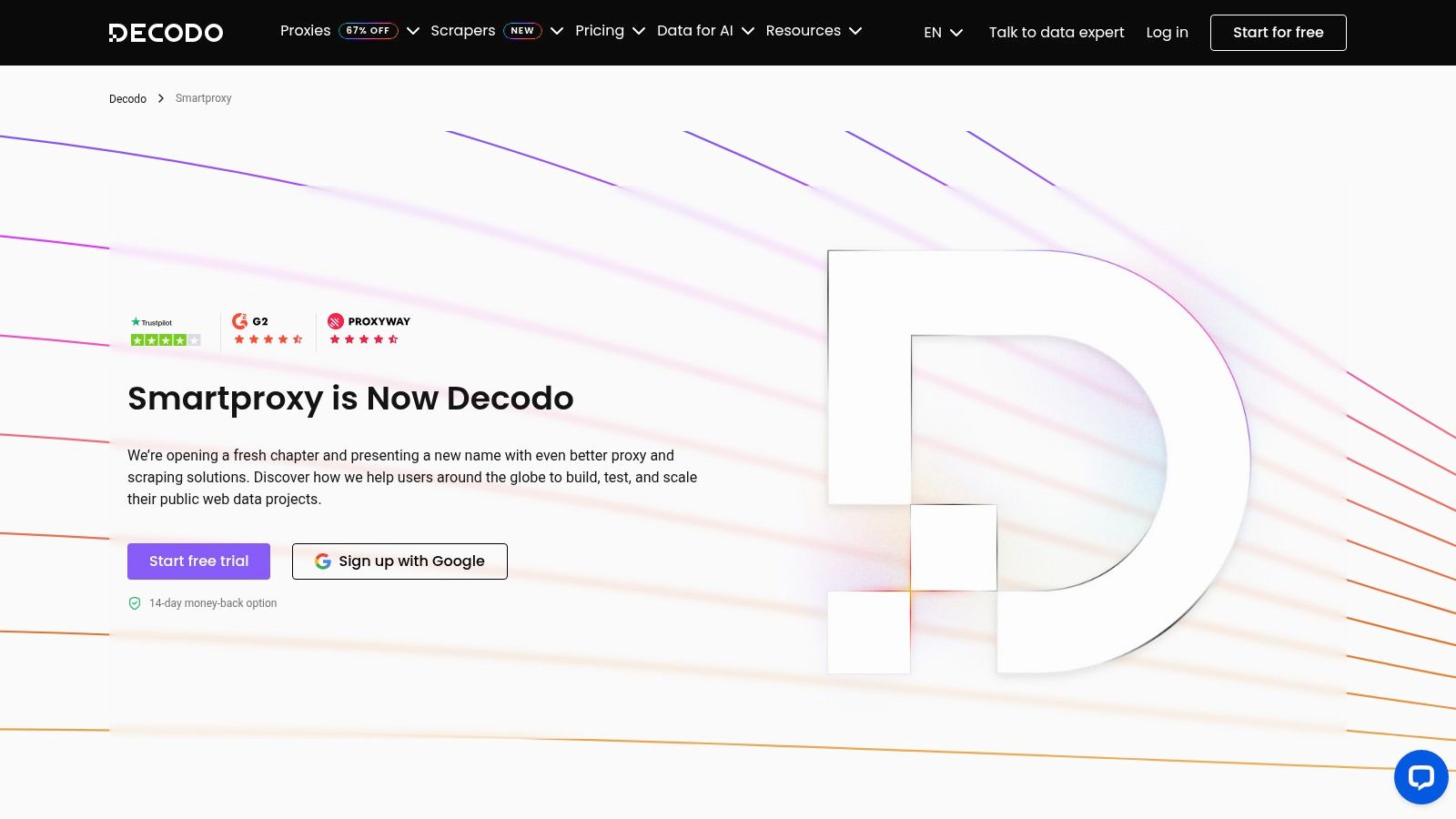This screenshot has height=819, width=1456.
Task: Click the G2 review icon
Action: [x=240, y=320]
